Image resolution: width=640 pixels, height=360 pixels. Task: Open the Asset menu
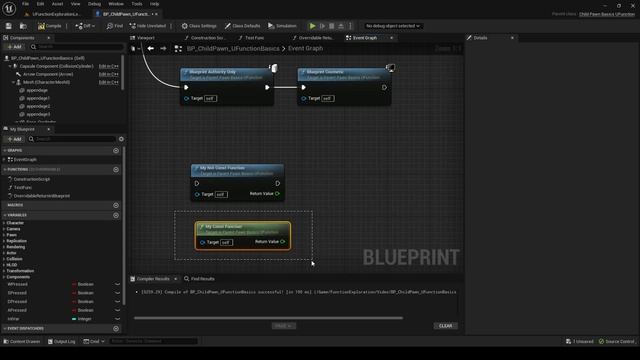tap(57, 4)
